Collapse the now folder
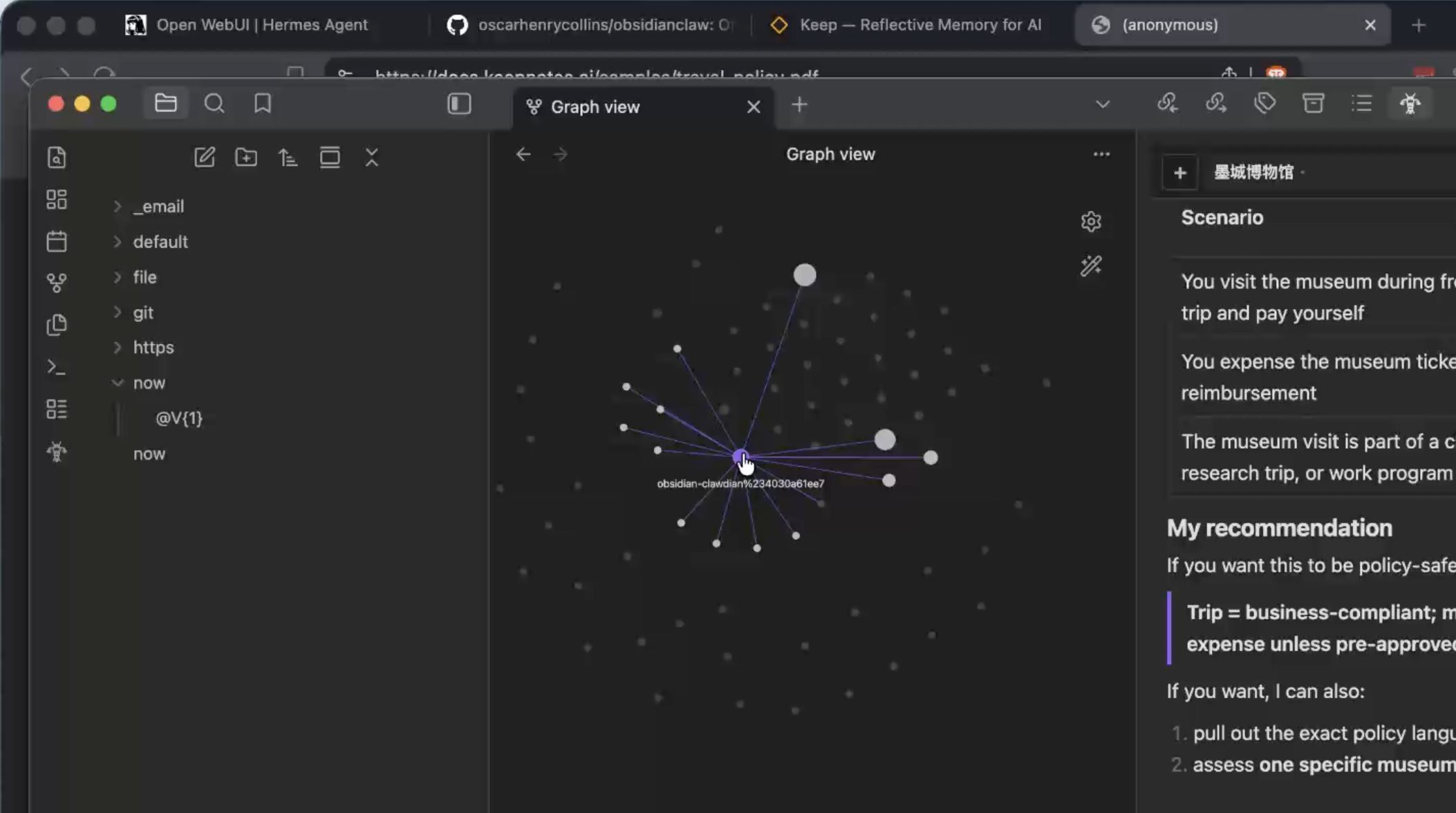The width and height of the screenshot is (1456, 813). click(x=118, y=382)
